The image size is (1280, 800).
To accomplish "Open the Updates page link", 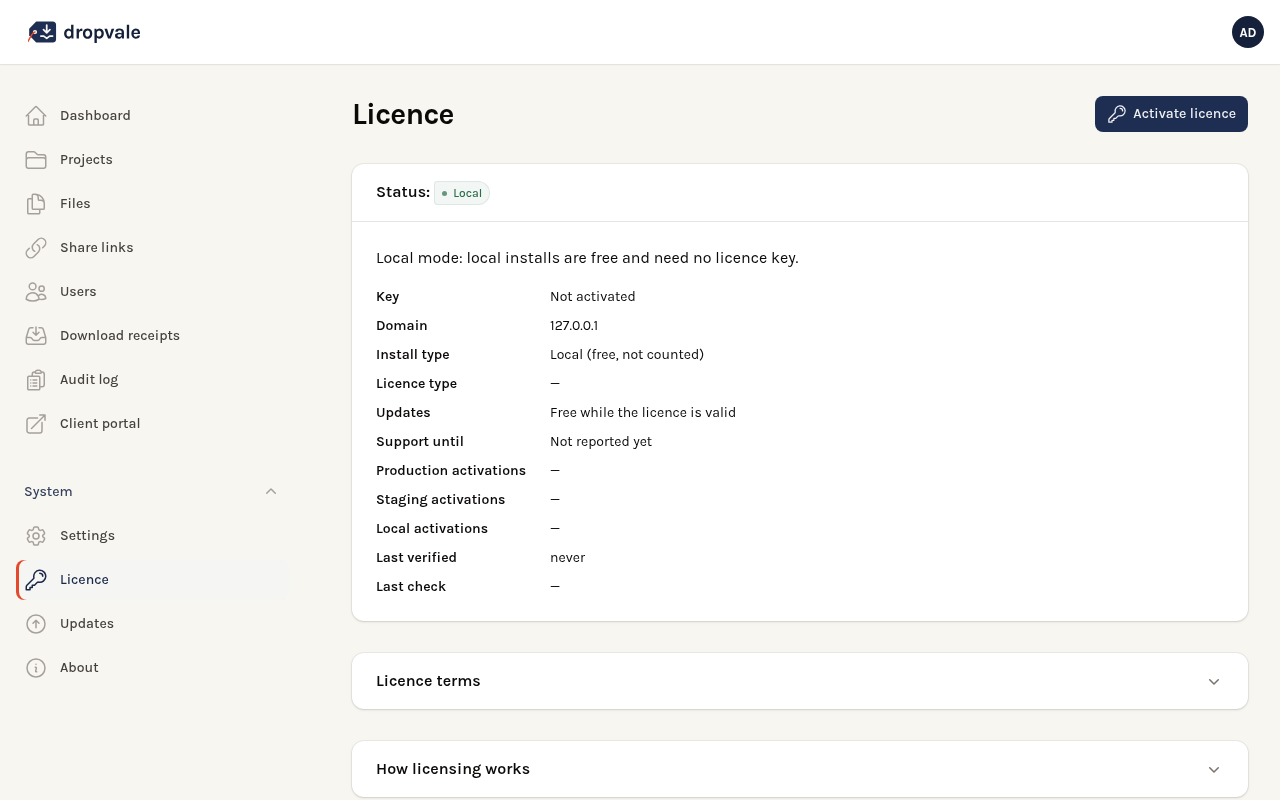I will pos(152,624).
